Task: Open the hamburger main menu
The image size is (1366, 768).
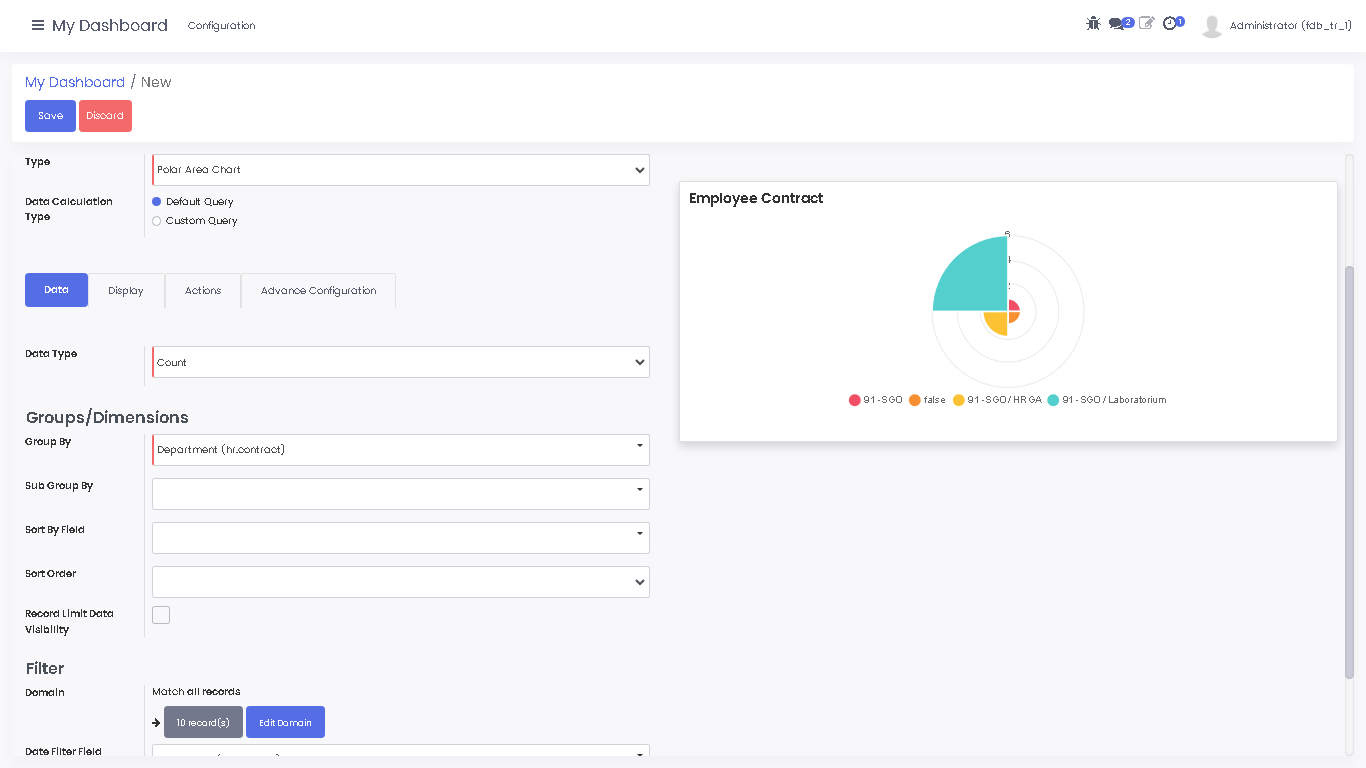Action: [x=38, y=25]
